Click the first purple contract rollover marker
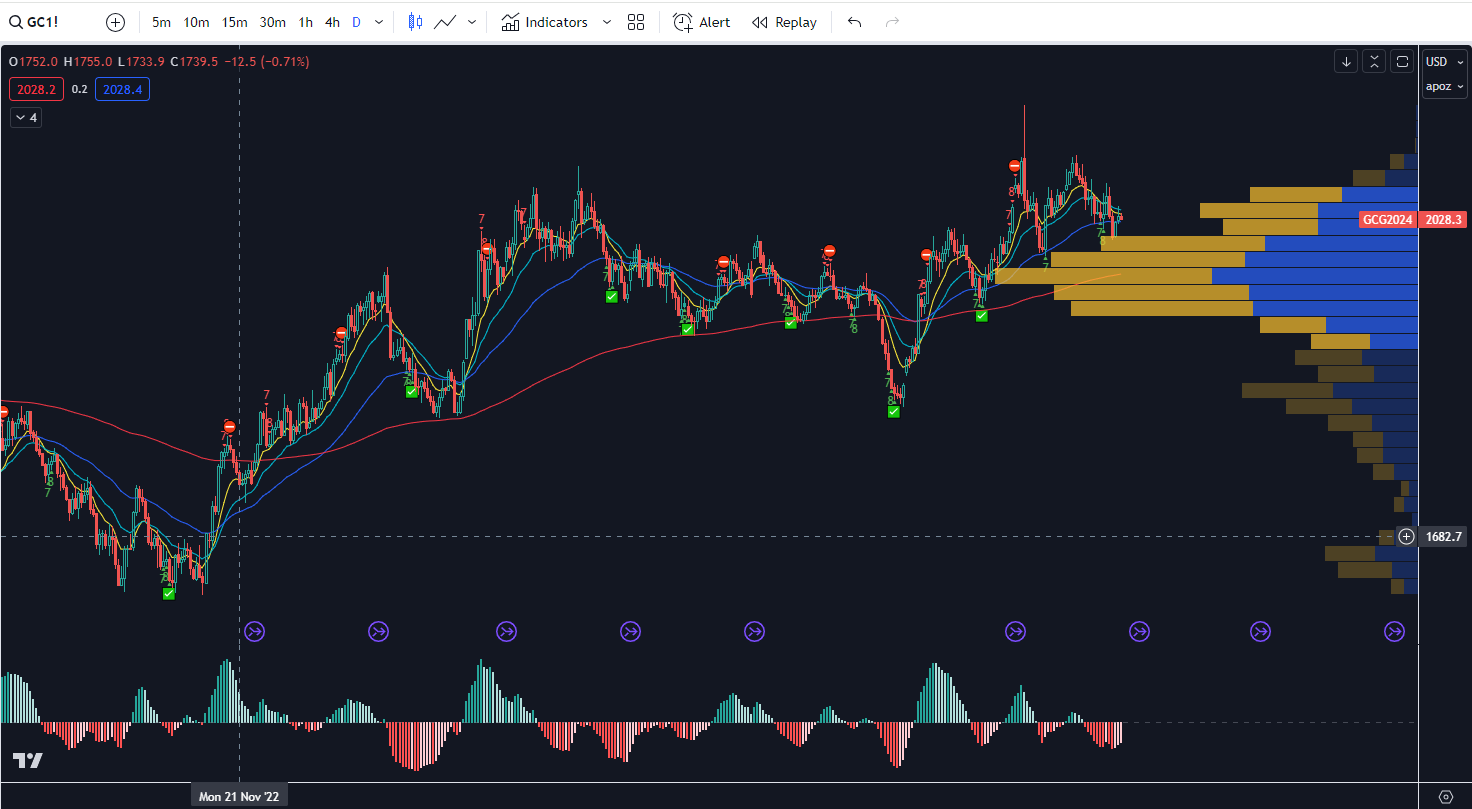This screenshot has width=1472, height=809. 254,631
